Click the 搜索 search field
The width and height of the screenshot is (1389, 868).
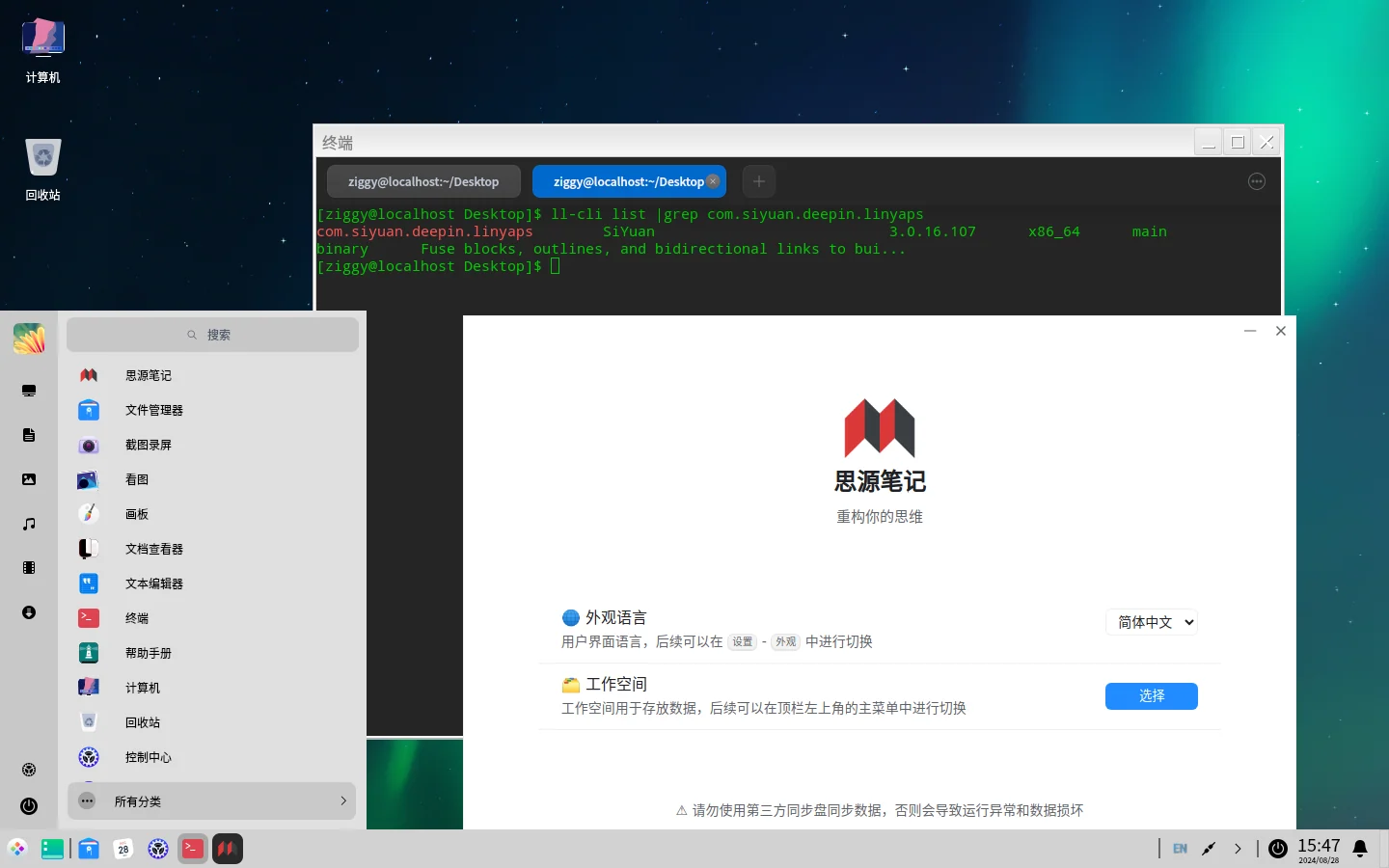click(x=212, y=335)
